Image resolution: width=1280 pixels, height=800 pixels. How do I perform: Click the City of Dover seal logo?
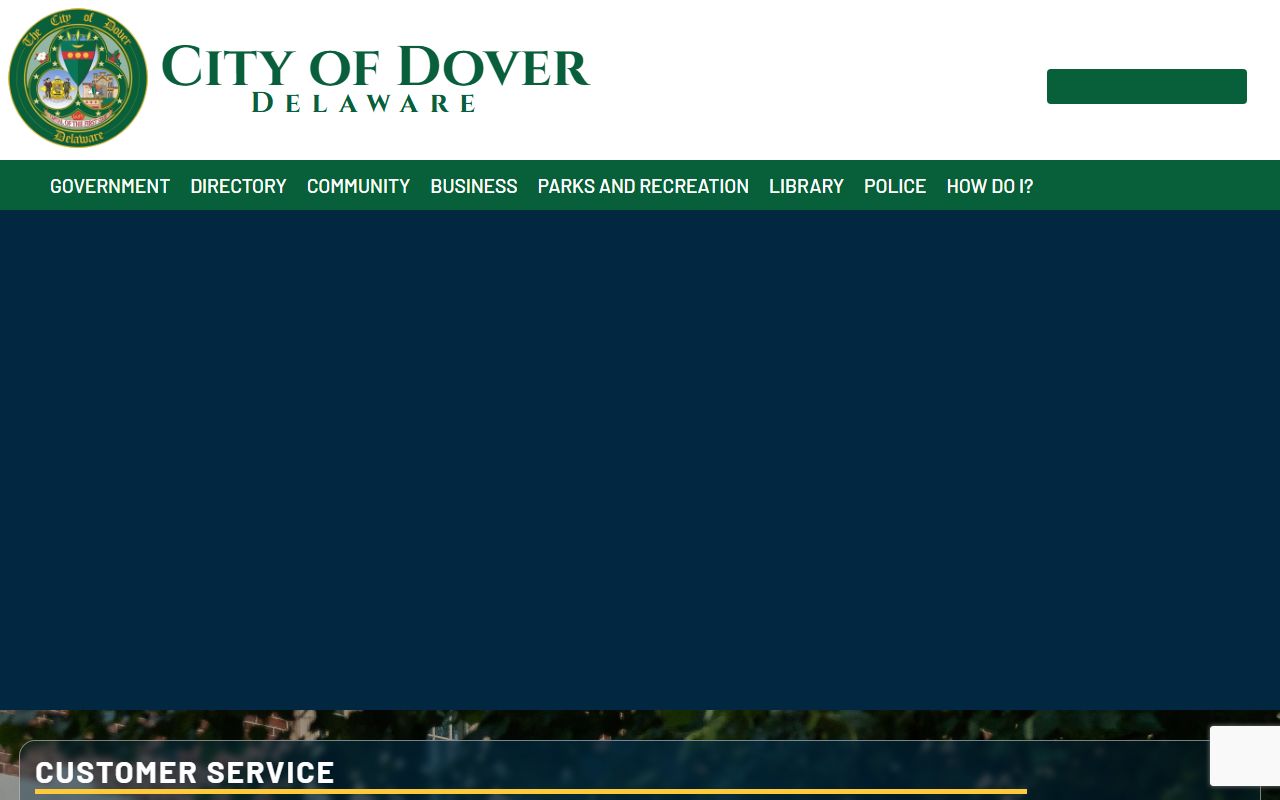coord(78,78)
